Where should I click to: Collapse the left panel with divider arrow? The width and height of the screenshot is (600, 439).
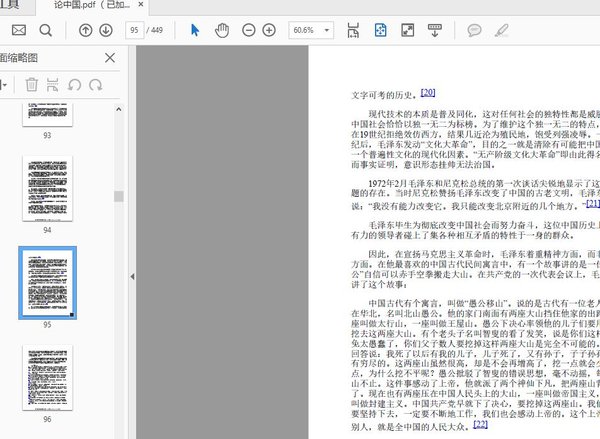click(133, 278)
